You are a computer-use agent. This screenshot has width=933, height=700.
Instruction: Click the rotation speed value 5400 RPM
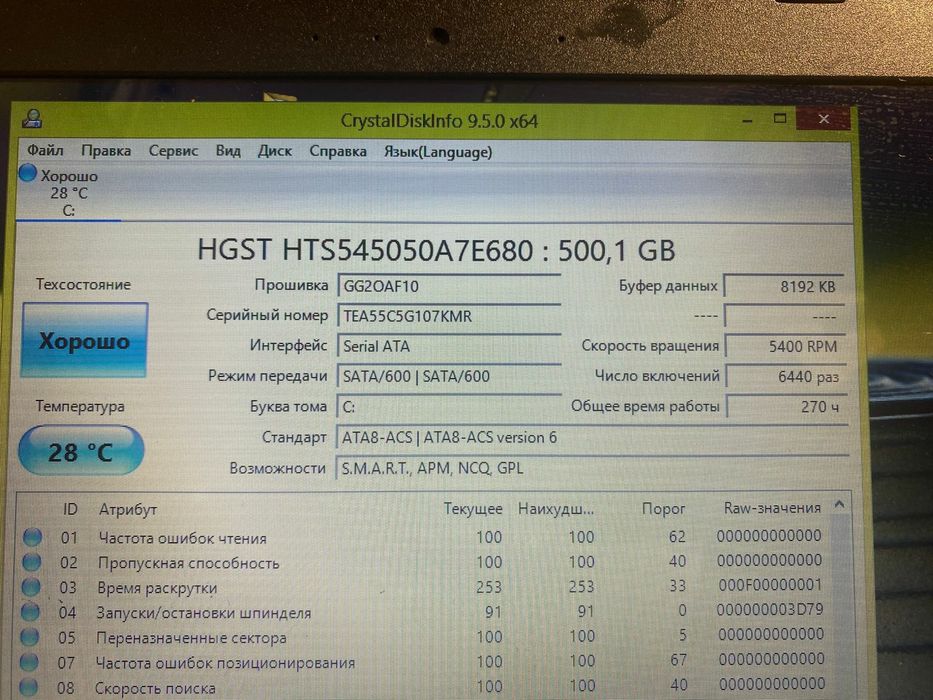[785, 346]
